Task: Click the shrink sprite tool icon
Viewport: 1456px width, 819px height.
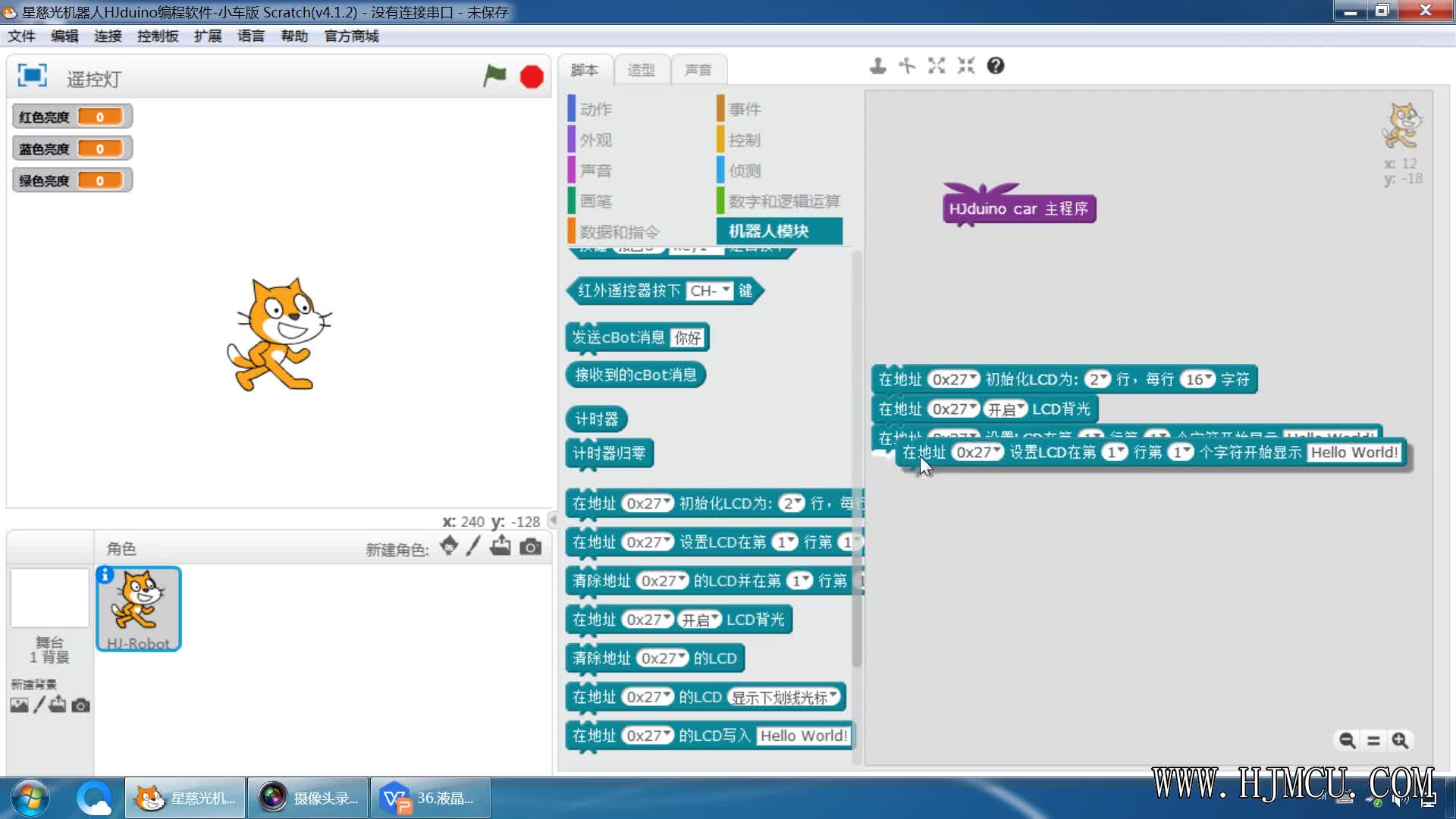Action: pos(965,66)
